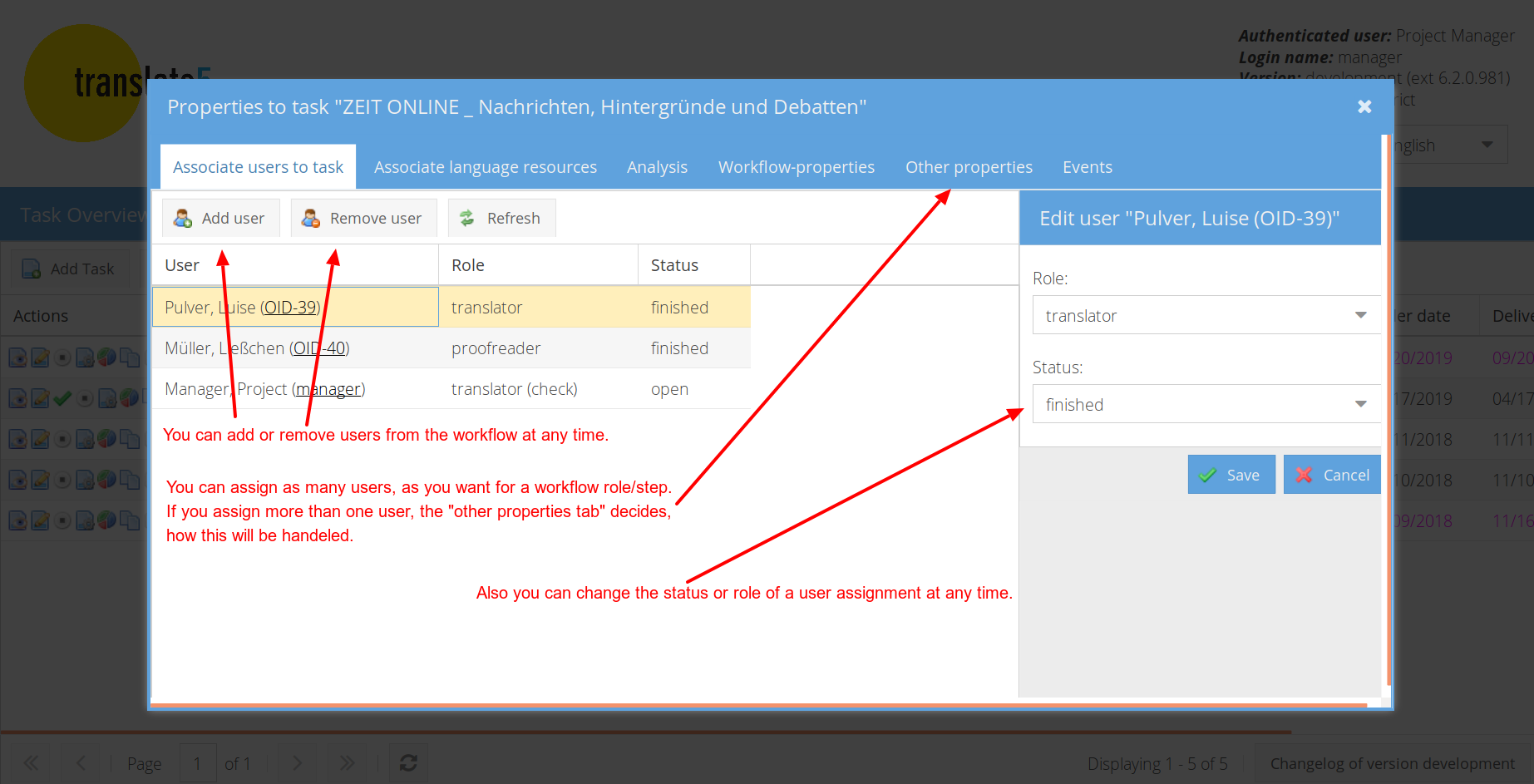Click clone task icon, row with delivery 11/10

129,479
